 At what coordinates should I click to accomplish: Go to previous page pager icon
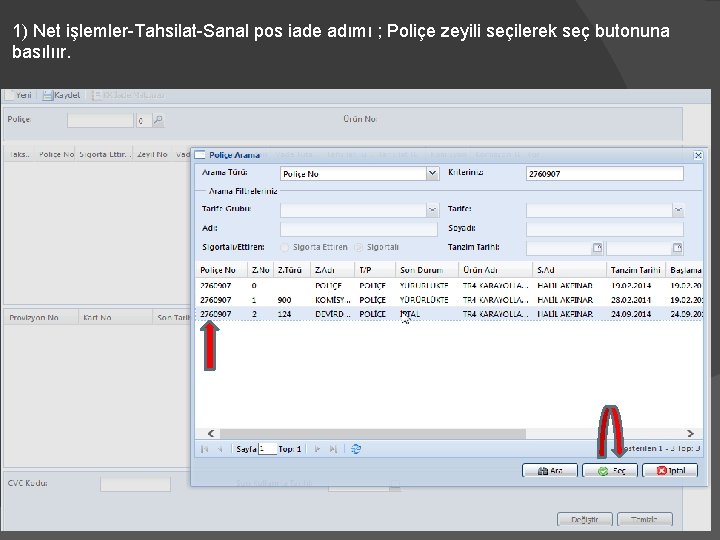221,449
